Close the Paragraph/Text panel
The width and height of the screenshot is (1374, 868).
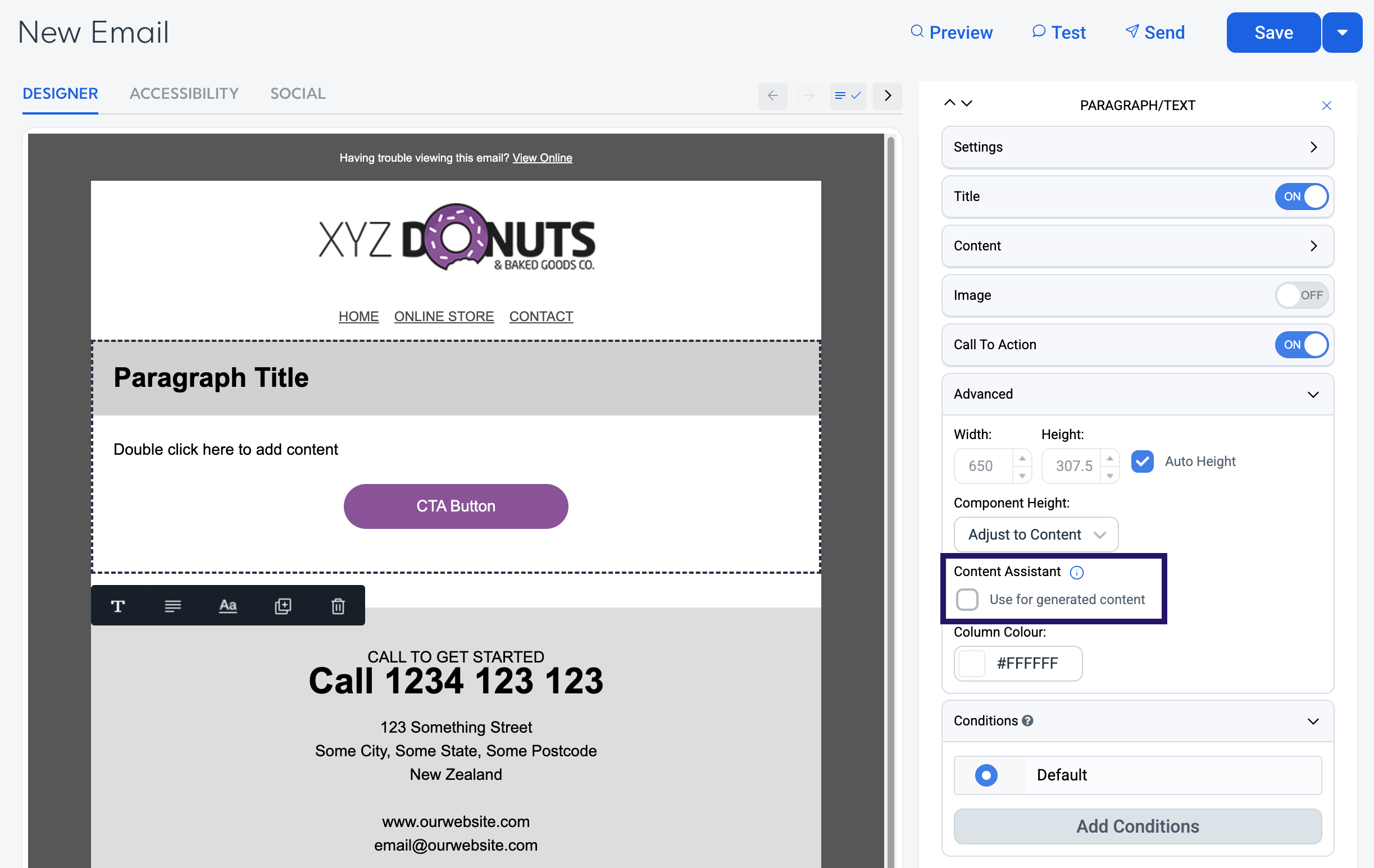1327,106
